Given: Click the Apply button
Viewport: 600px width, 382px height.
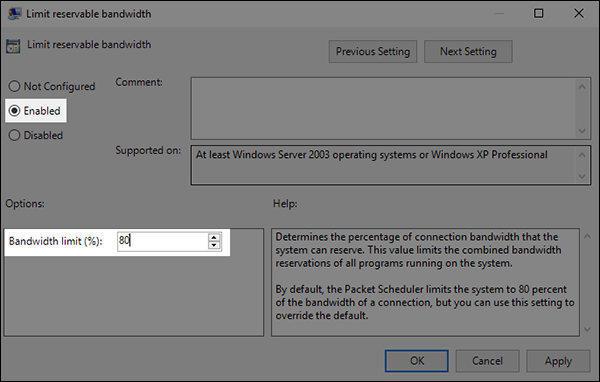Looking at the screenshot, I should 558,361.
